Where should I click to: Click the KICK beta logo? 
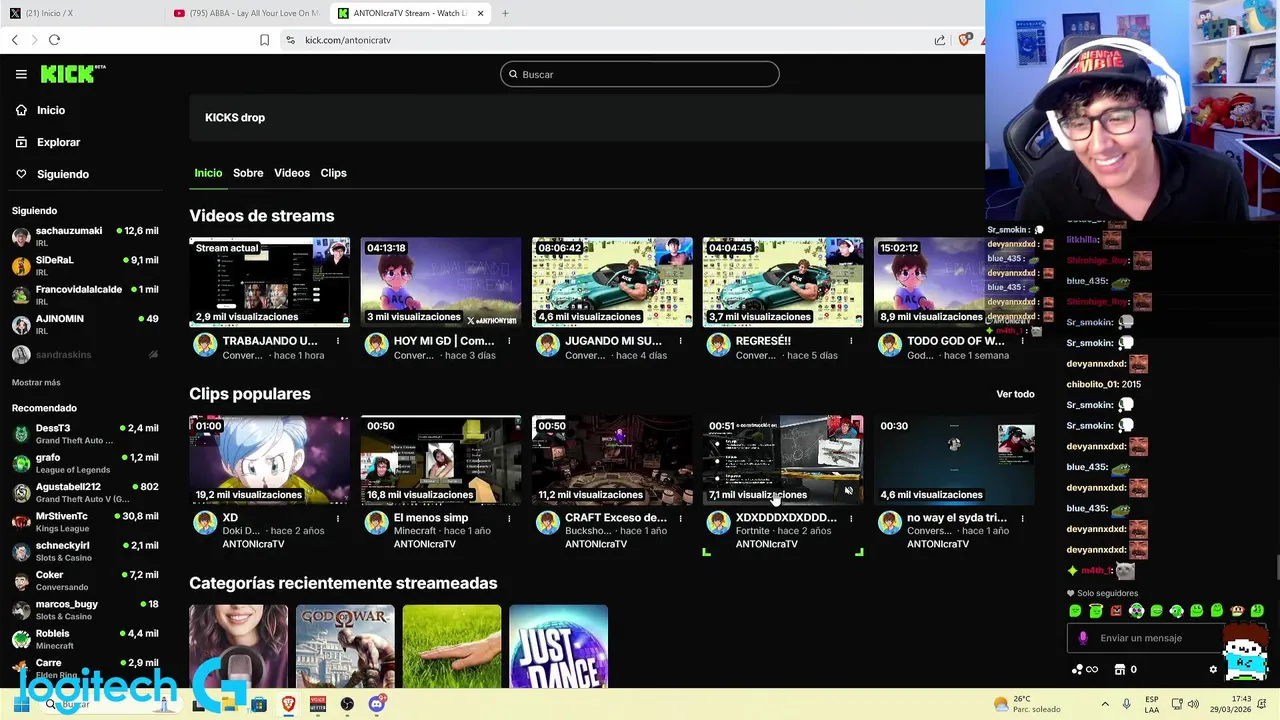point(73,74)
